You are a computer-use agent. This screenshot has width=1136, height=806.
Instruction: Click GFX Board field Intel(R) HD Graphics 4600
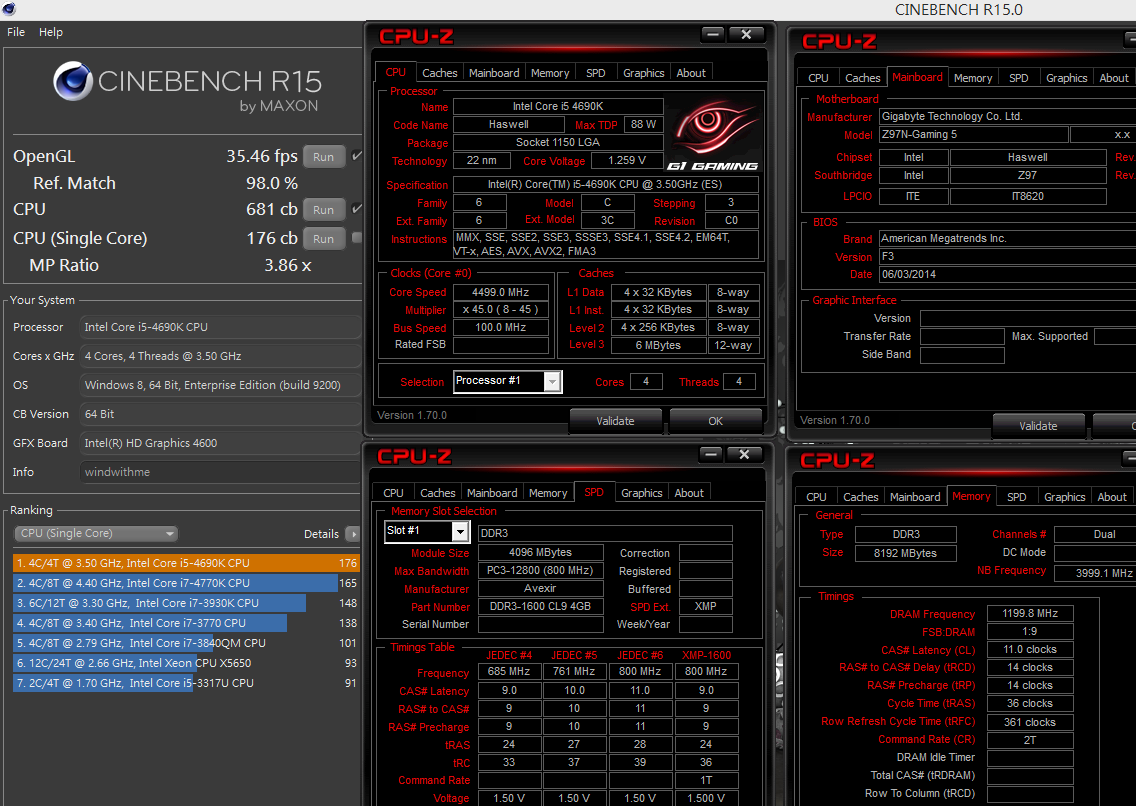point(220,442)
